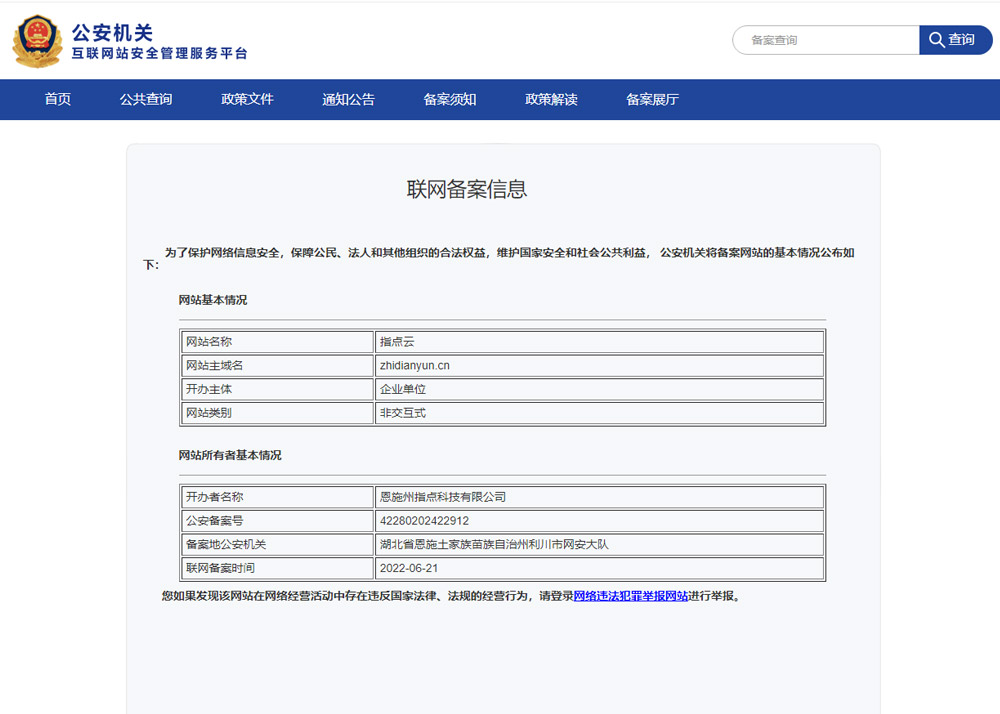Click the 网站基本情况 section heading
The width and height of the screenshot is (1000, 714).
pos(213,300)
